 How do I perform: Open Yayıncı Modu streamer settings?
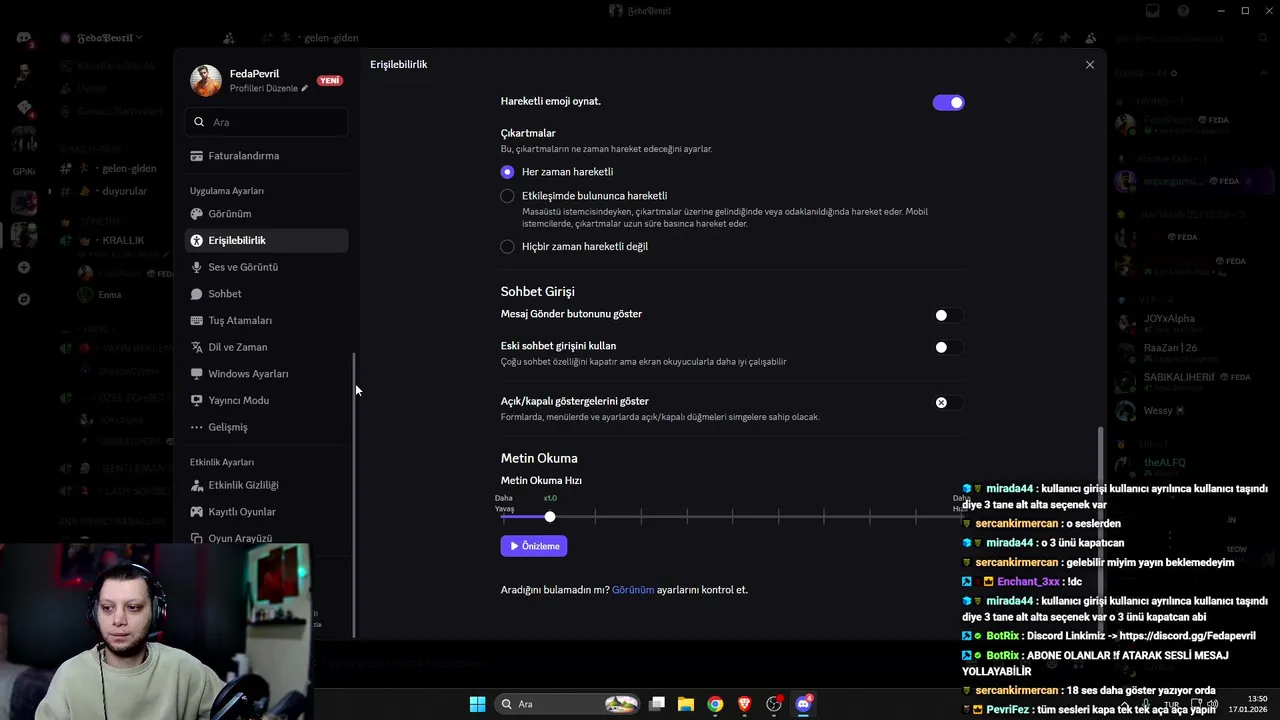click(266, 400)
